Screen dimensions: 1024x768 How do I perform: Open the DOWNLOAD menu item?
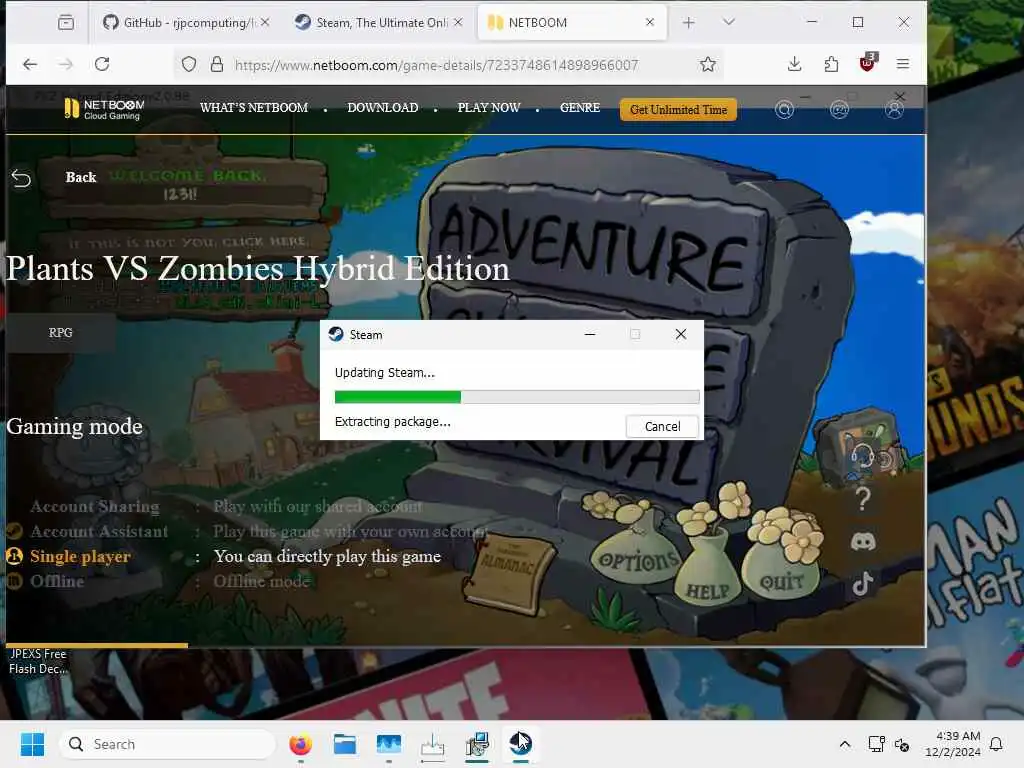(x=383, y=108)
